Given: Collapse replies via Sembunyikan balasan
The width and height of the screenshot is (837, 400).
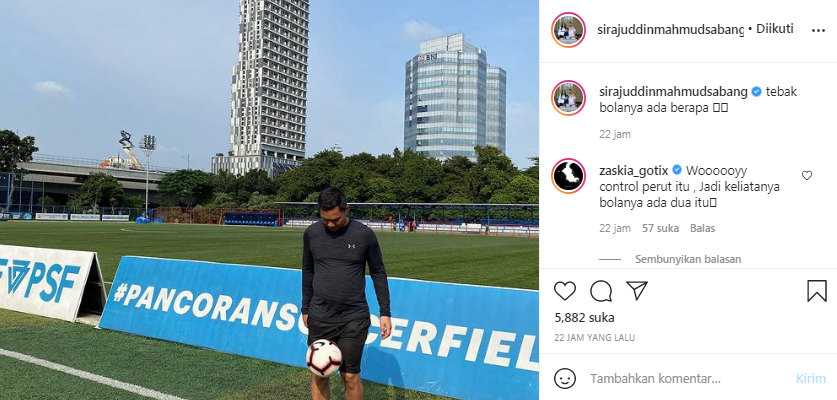Looking at the screenshot, I should point(688,259).
